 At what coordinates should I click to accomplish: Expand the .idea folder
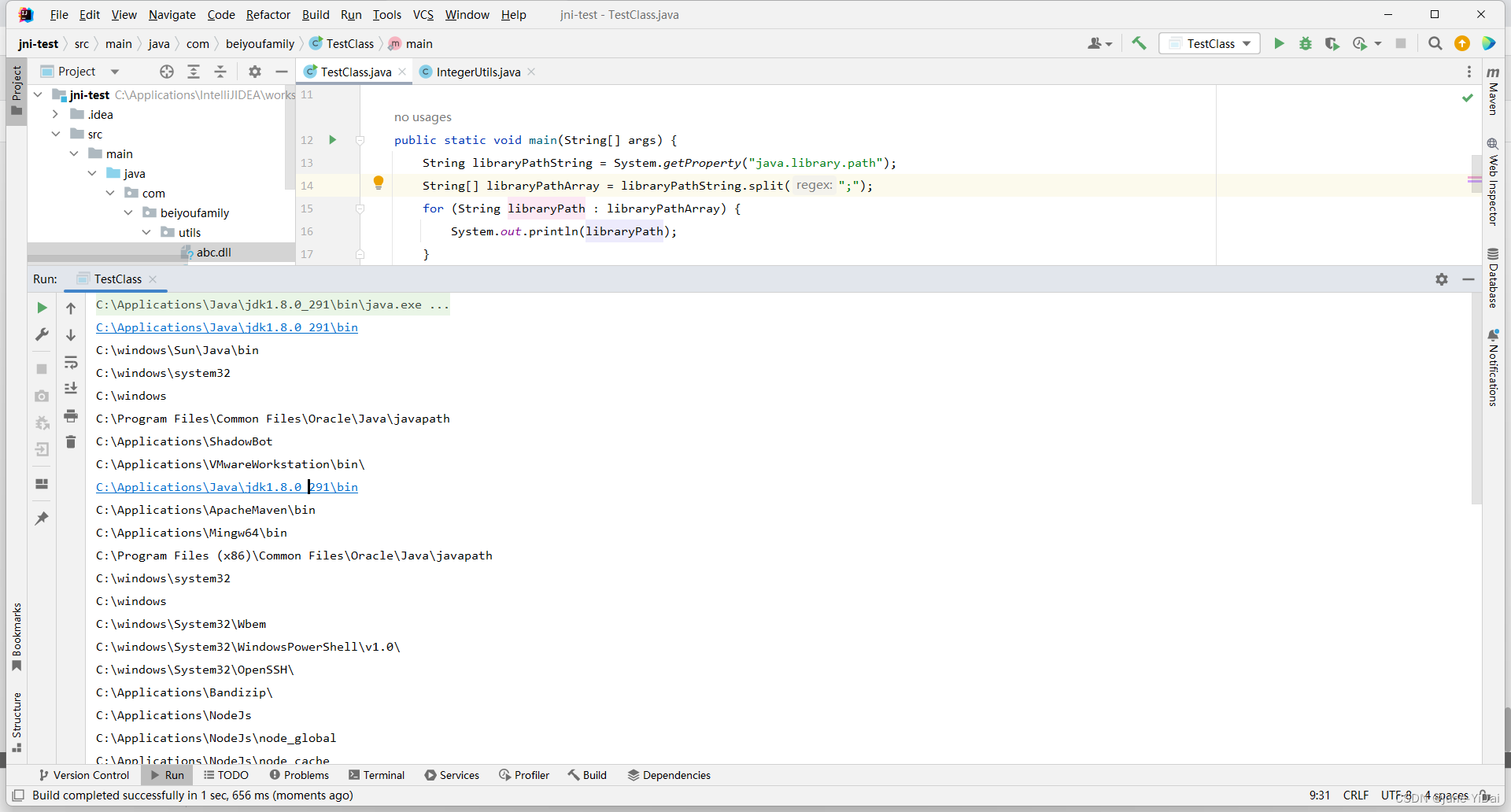(x=55, y=114)
